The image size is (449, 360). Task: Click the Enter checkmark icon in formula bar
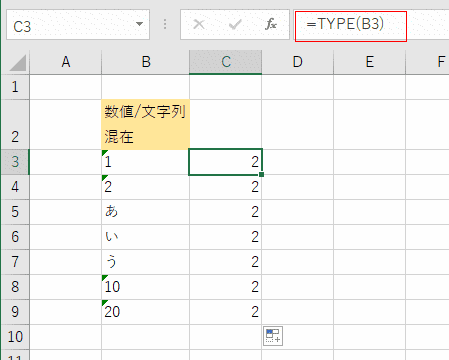pos(235,24)
